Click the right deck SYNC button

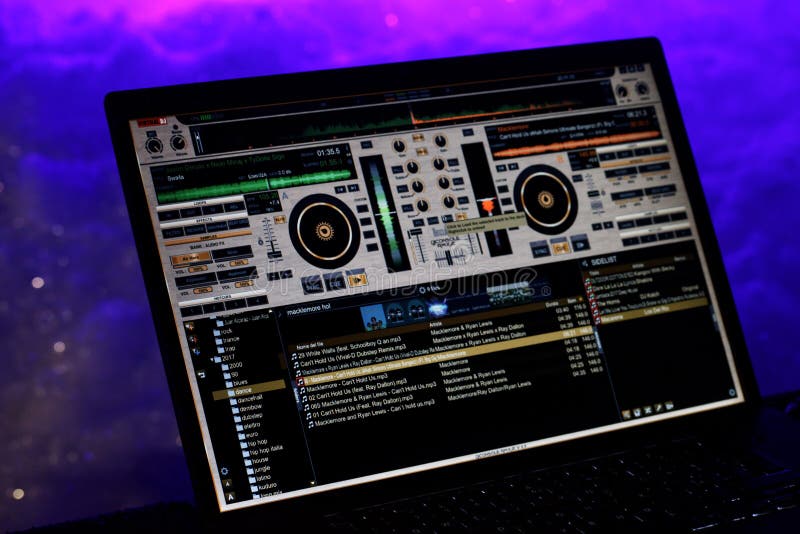click(x=539, y=250)
